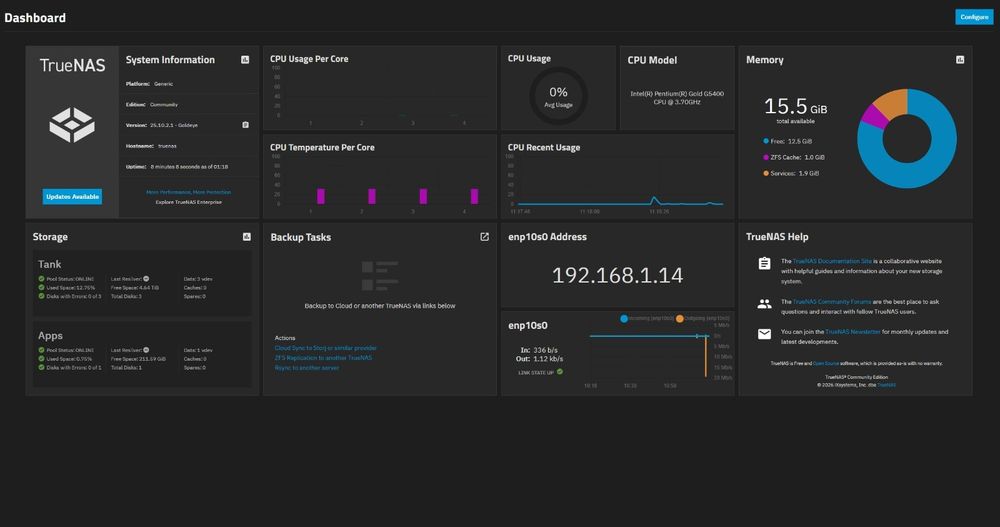Click the CPU average usage gauge
This screenshot has width=1000, height=527.
pos(558,96)
